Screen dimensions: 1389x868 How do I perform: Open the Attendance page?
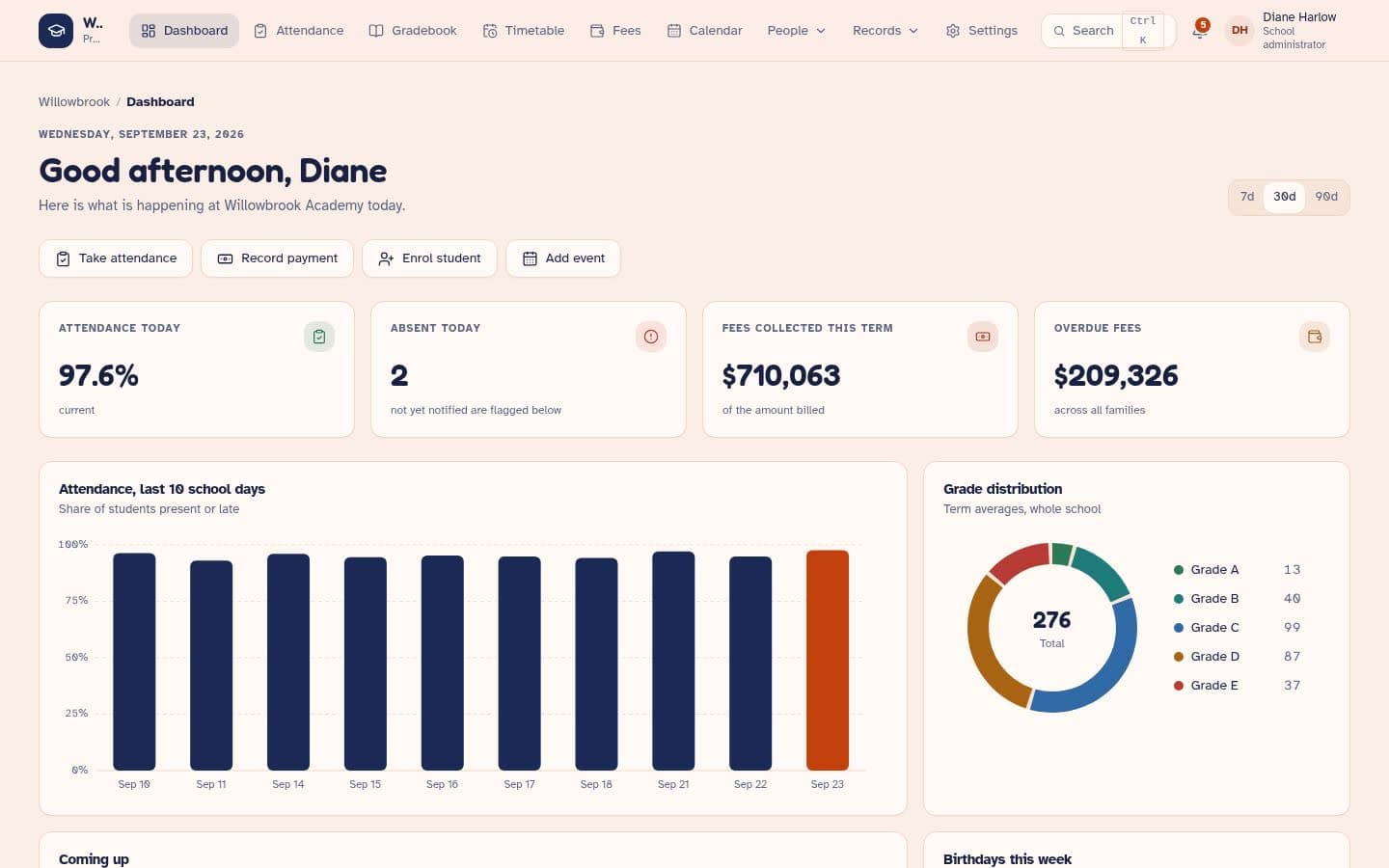[x=298, y=31]
